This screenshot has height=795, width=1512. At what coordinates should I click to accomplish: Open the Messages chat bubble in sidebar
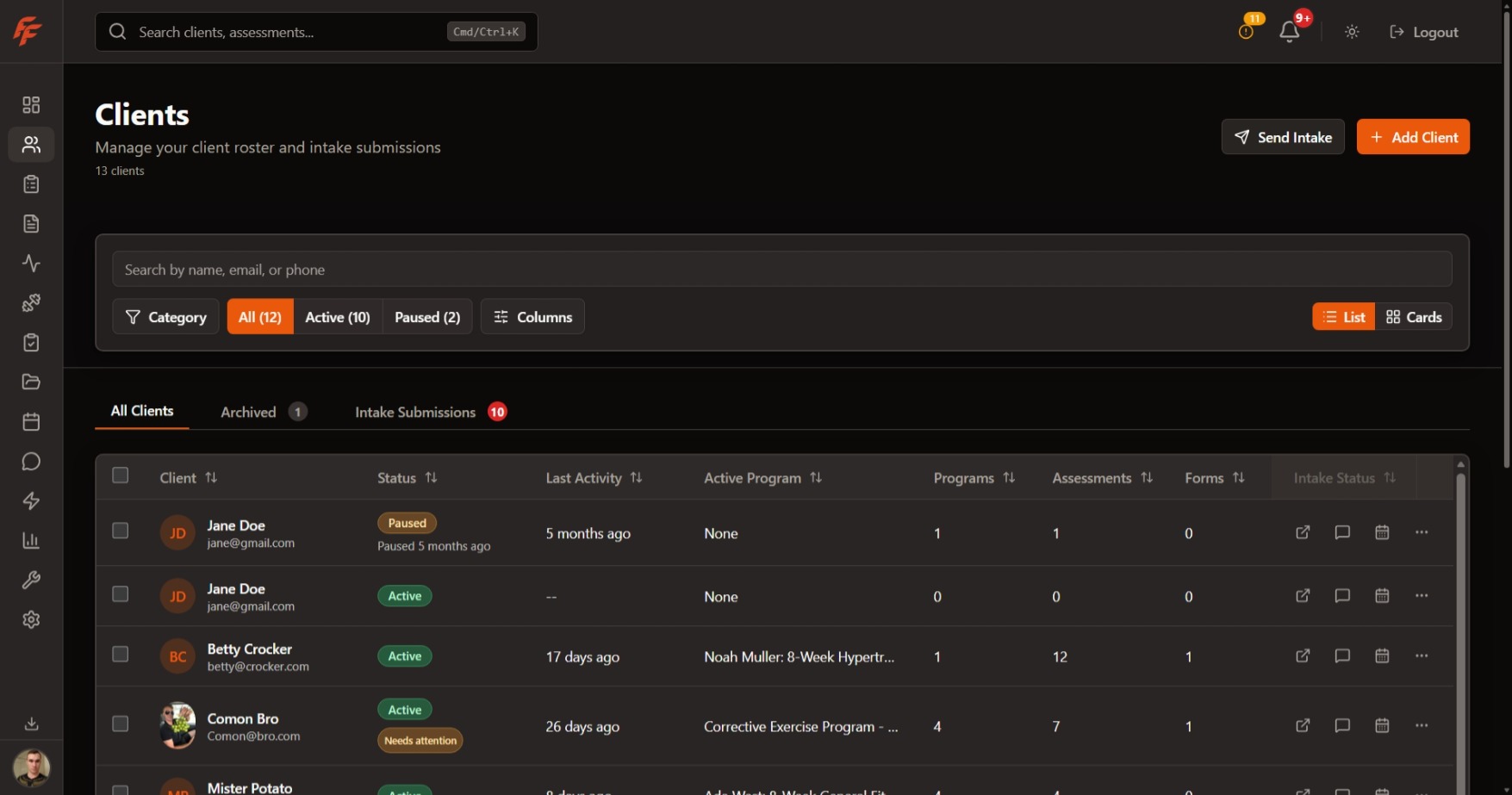point(31,462)
